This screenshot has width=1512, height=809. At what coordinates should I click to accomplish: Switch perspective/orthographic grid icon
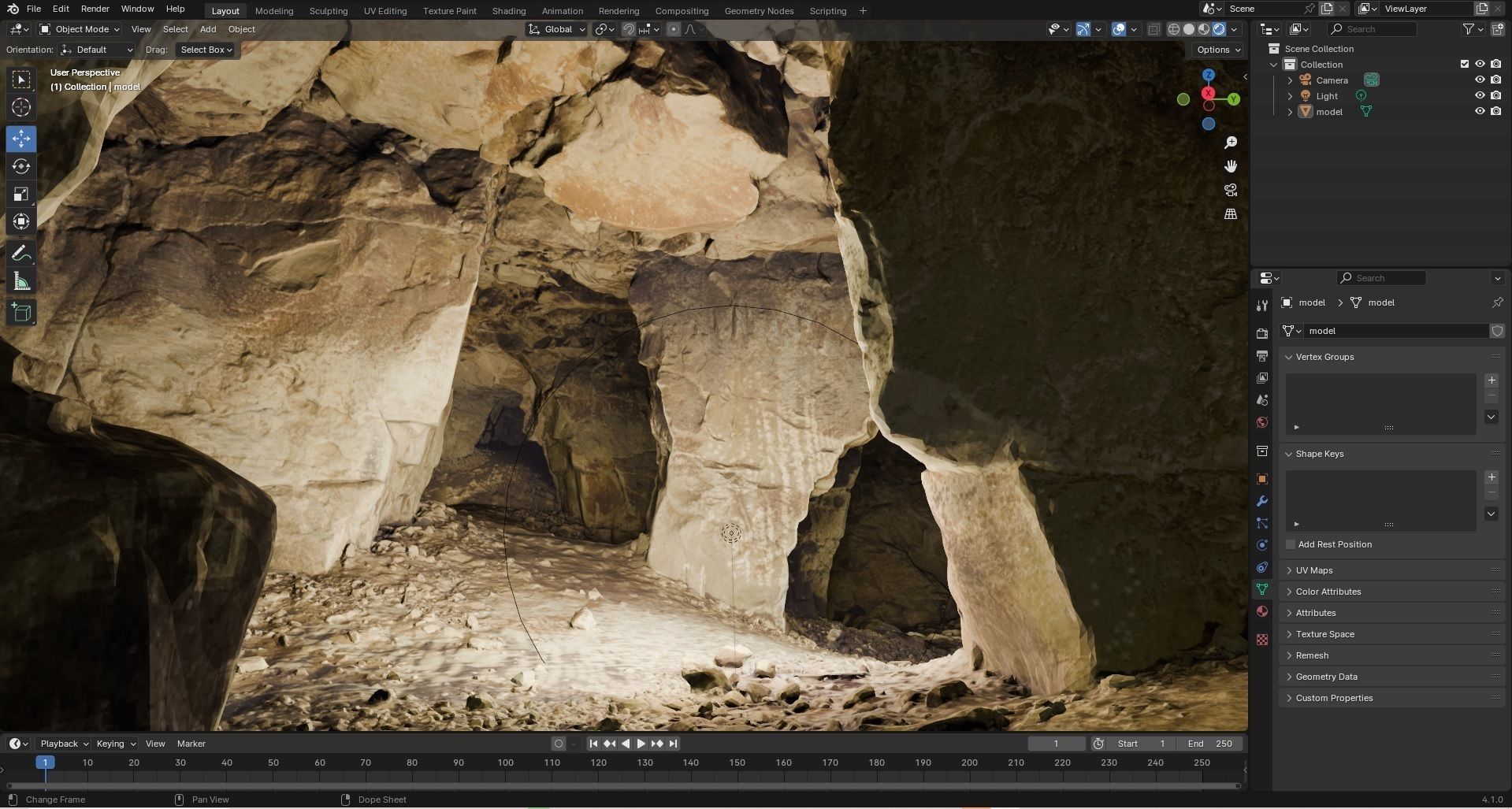coord(1231,213)
